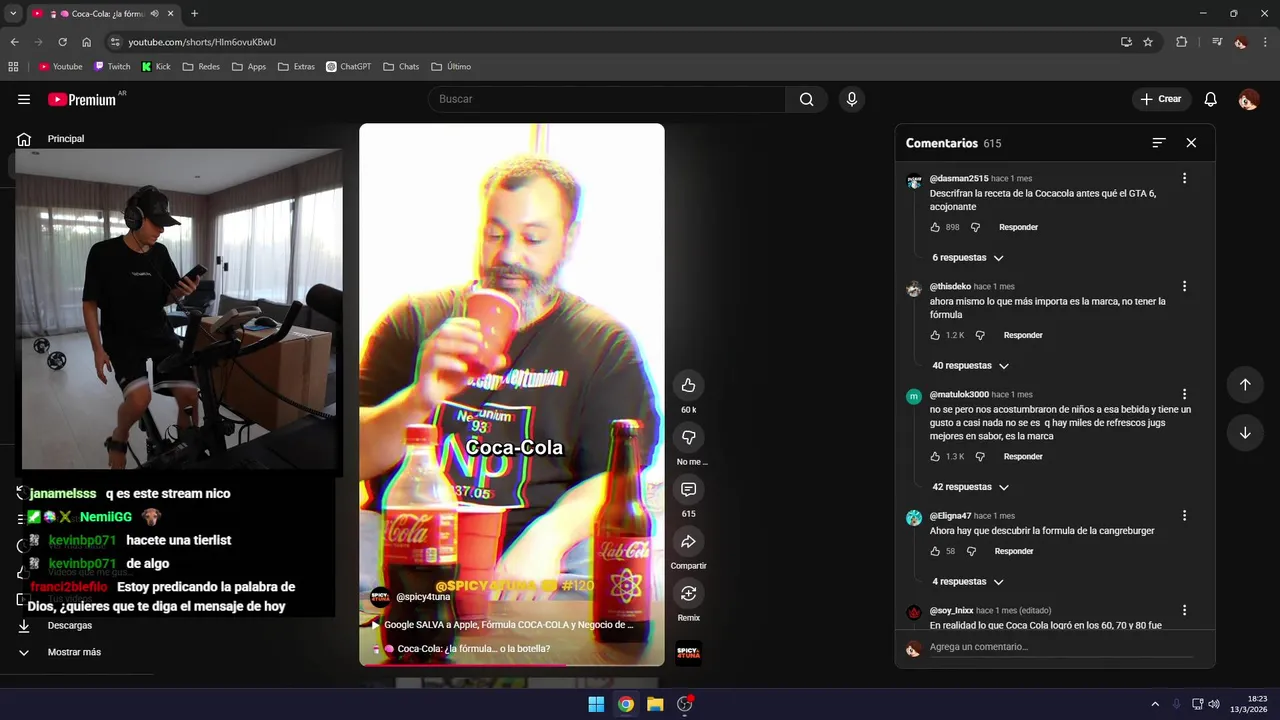Open the comments icon showing 615
1280x720 pixels.
click(x=688, y=490)
